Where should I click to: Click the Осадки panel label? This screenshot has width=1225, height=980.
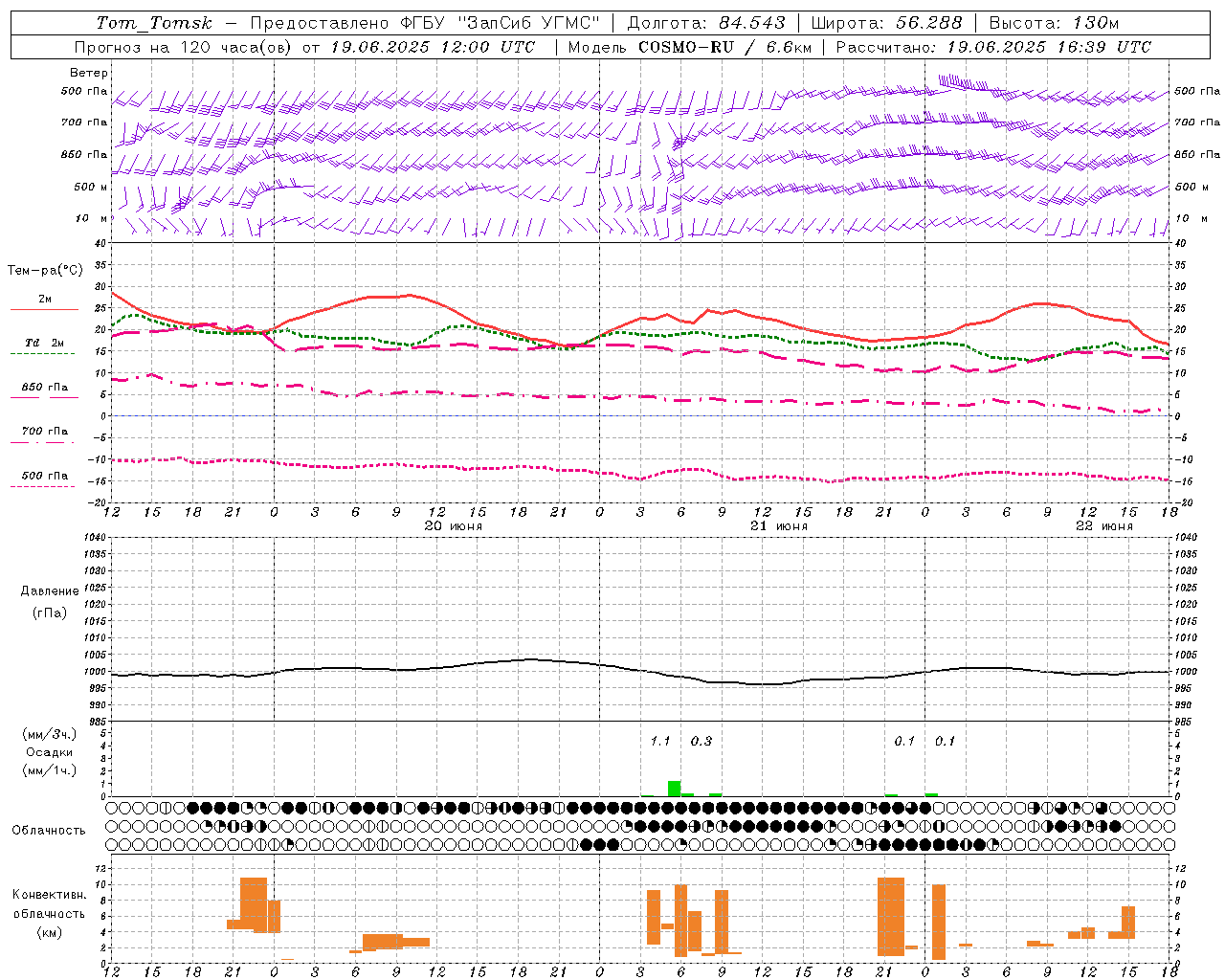tap(50, 752)
